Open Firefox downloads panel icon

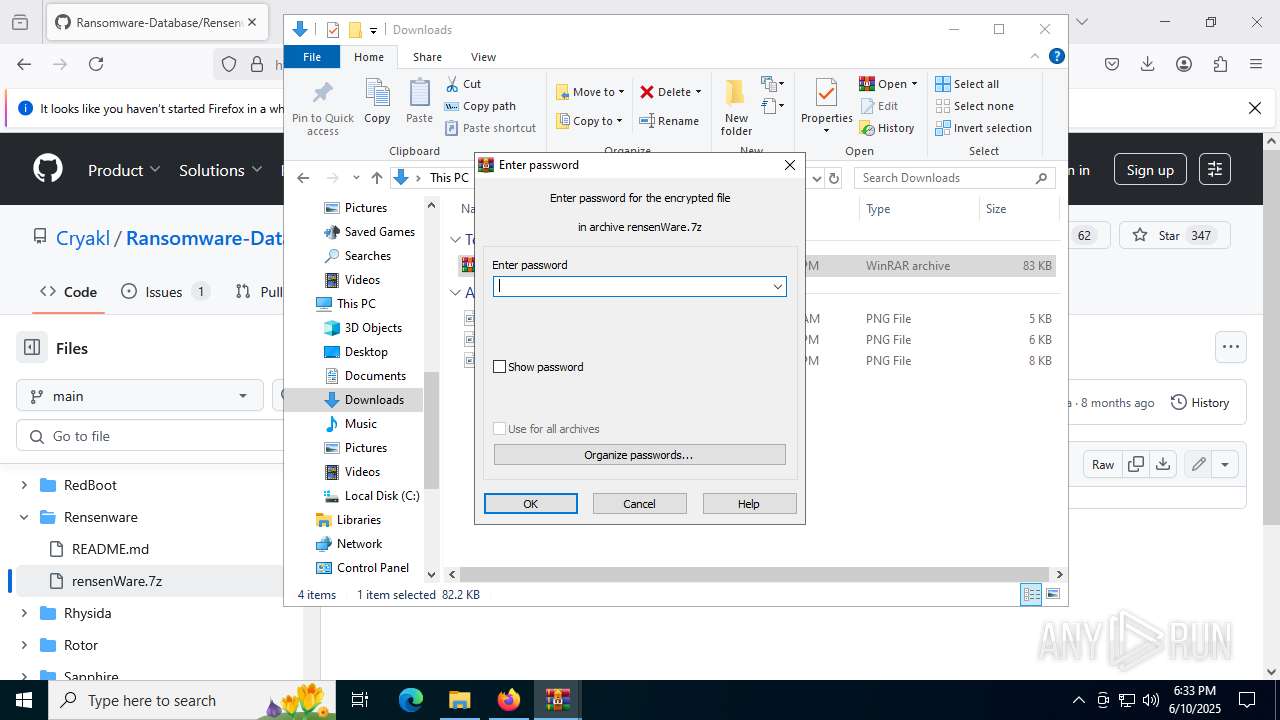coord(1148,64)
